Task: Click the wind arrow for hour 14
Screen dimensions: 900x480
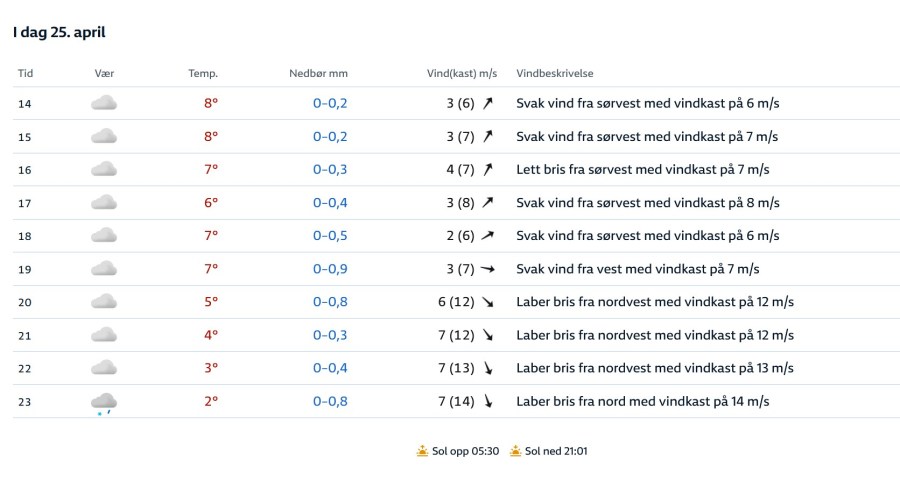Action: click(488, 103)
